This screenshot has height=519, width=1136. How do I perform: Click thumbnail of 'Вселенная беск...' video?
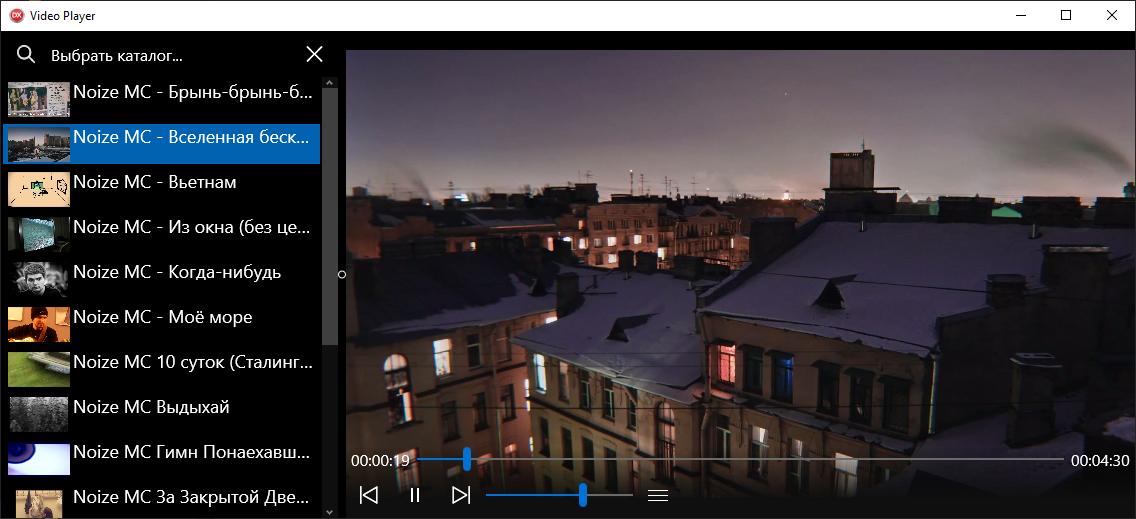coord(39,144)
